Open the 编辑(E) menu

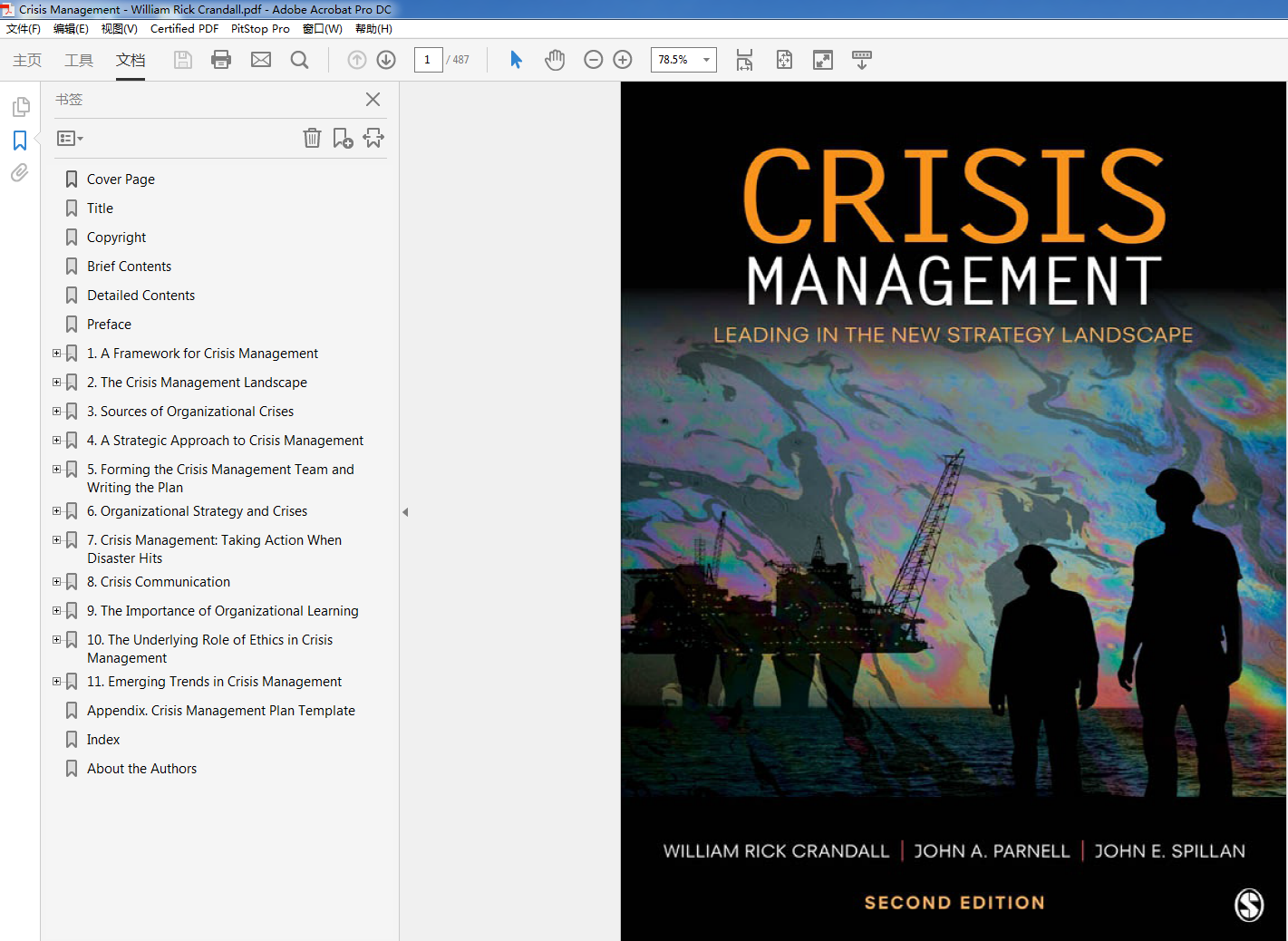pos(71,29)
